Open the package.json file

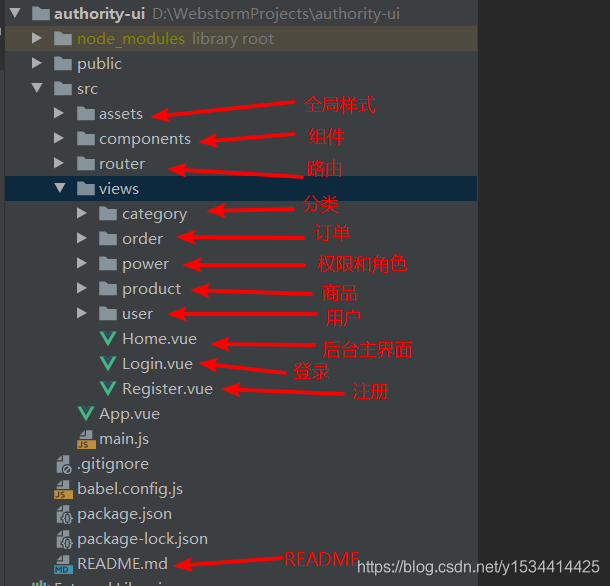(124, 514)
